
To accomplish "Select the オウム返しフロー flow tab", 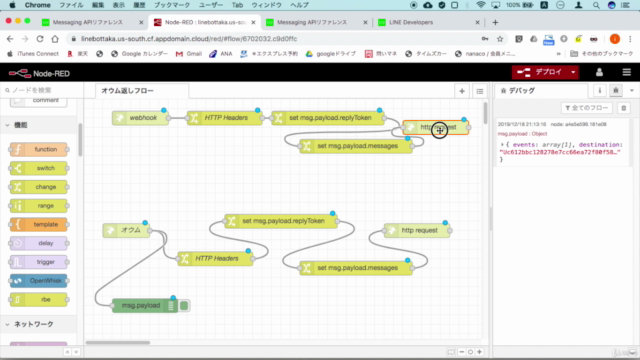I will pyautogui.click(x=141, y=91).
